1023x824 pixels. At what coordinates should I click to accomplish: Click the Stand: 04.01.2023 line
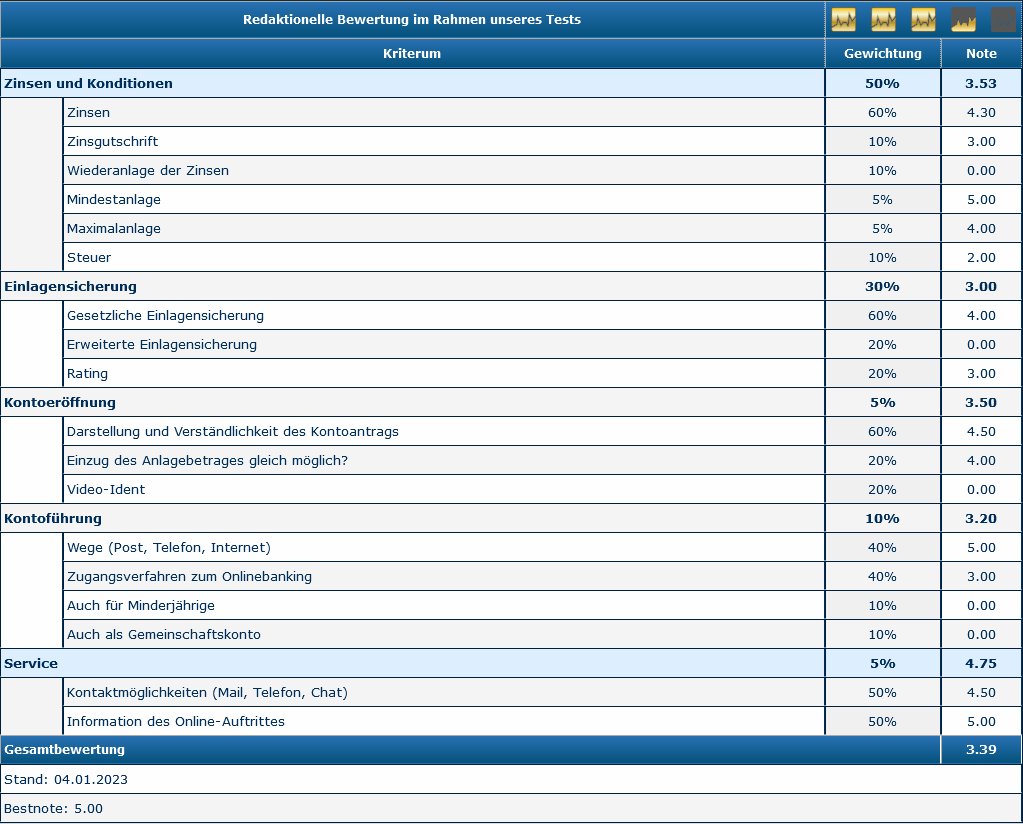(x=66, y=780)
